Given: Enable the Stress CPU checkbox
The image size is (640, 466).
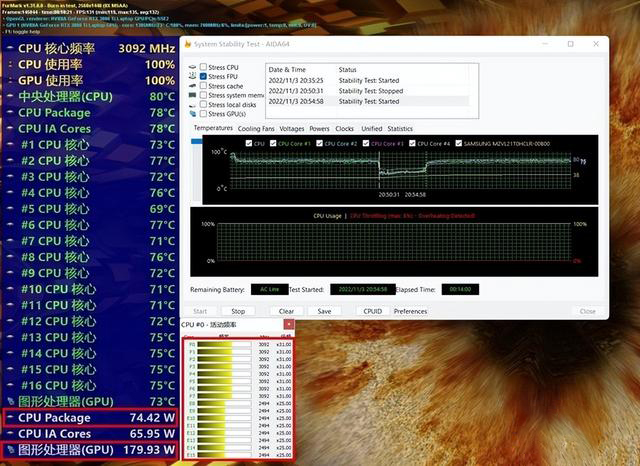Looking at the screenshot, I should tap(204, 67).
